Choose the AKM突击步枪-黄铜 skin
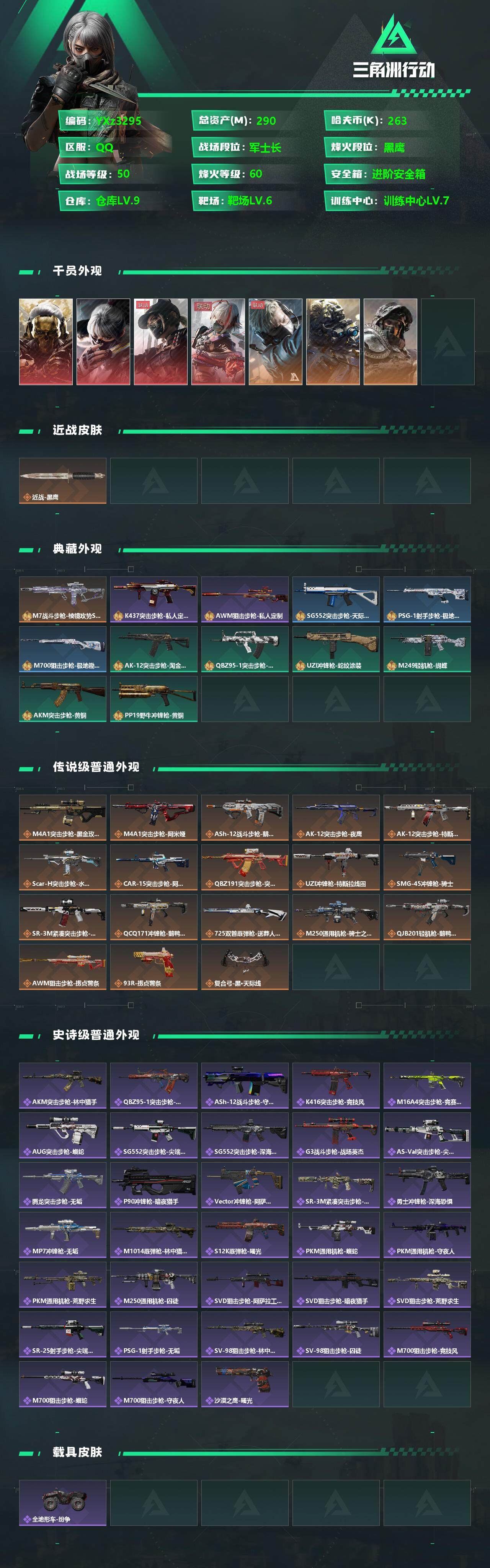 [x=63, y=699]
